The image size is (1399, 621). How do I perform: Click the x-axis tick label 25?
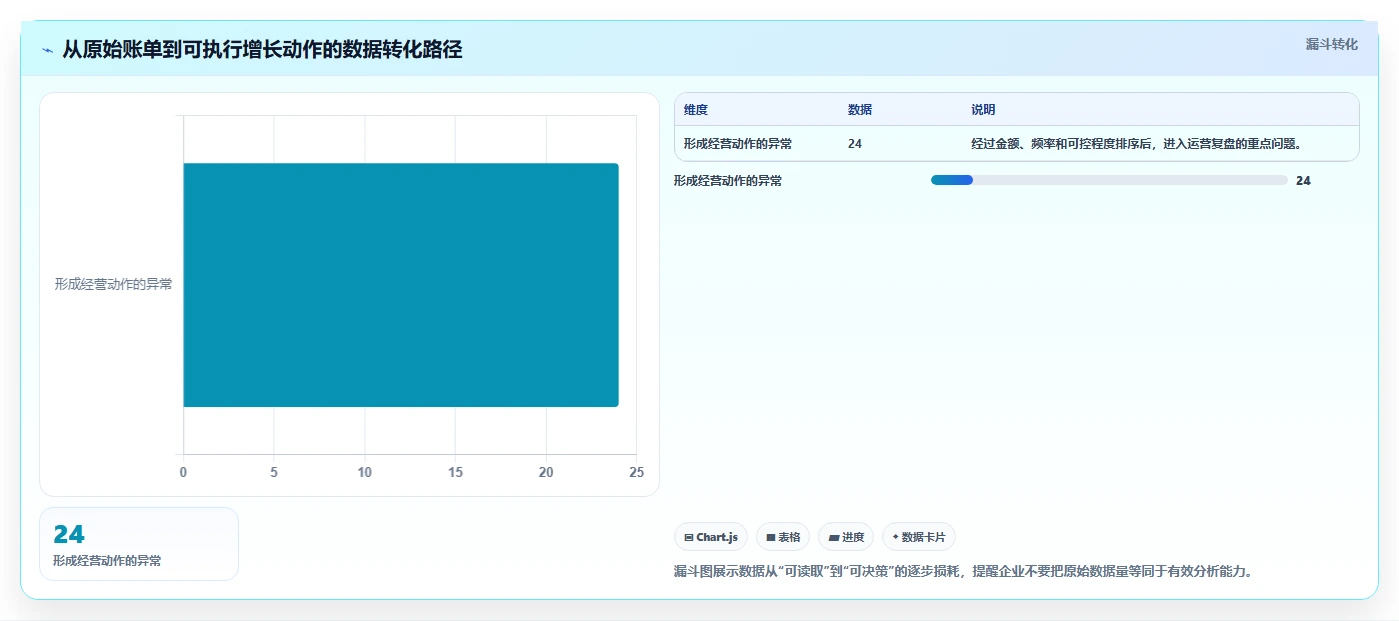click(636, 472)
